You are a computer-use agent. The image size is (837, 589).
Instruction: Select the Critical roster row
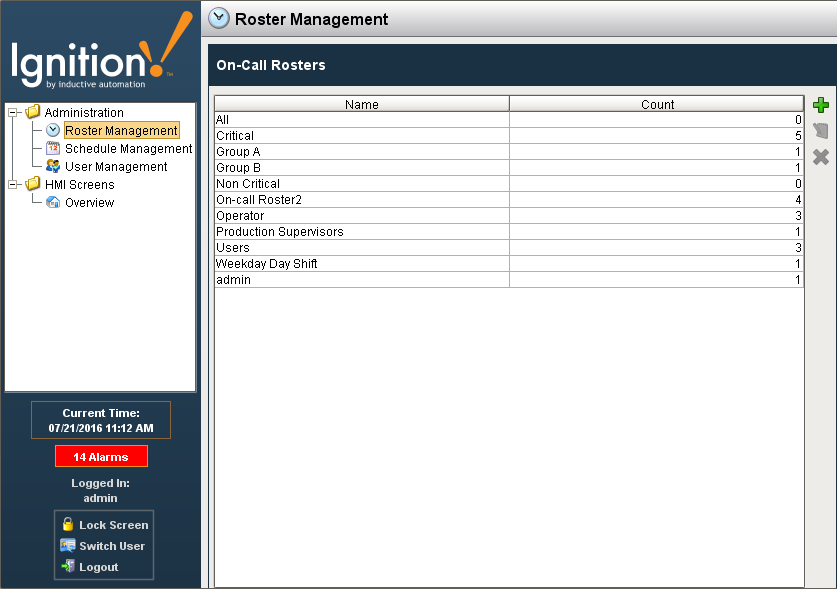[x=360, y=135]
